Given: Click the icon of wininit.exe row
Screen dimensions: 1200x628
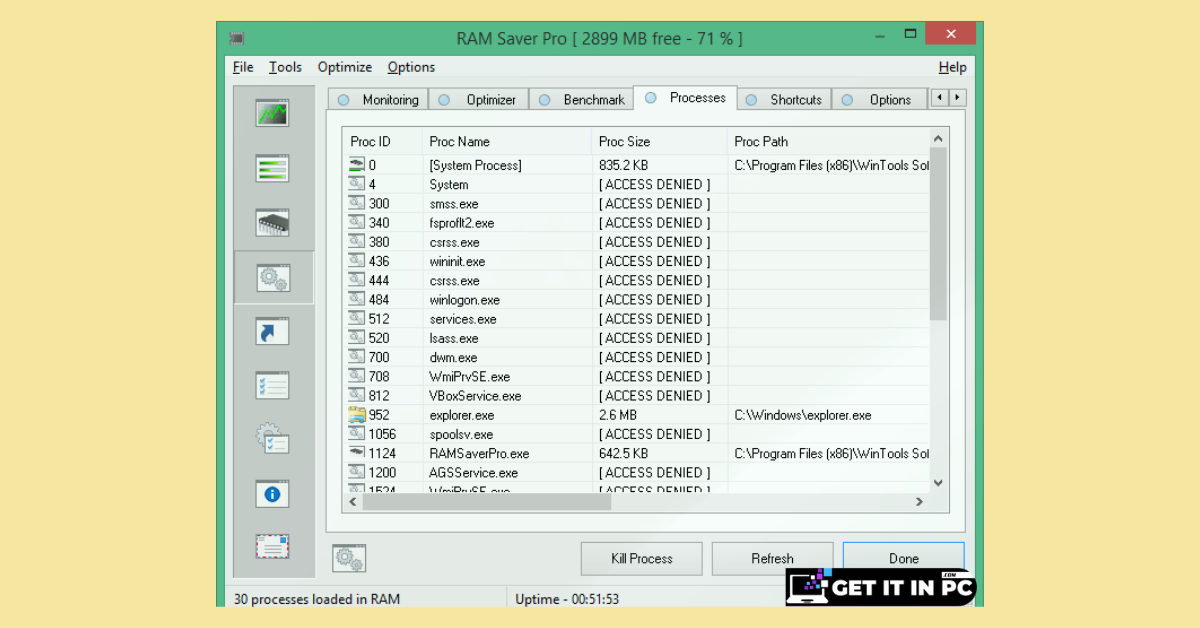Looking at the screenshot, I should coord(357,261).
